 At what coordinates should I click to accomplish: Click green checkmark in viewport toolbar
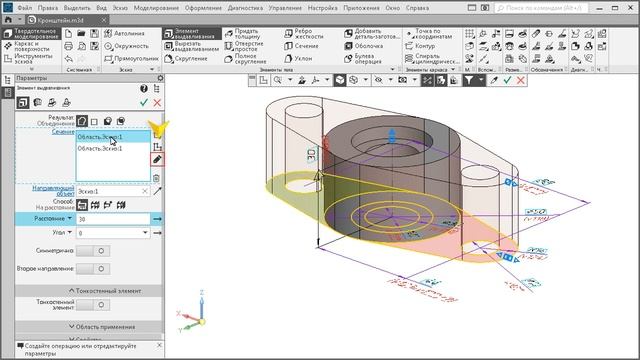pos(507,80)
